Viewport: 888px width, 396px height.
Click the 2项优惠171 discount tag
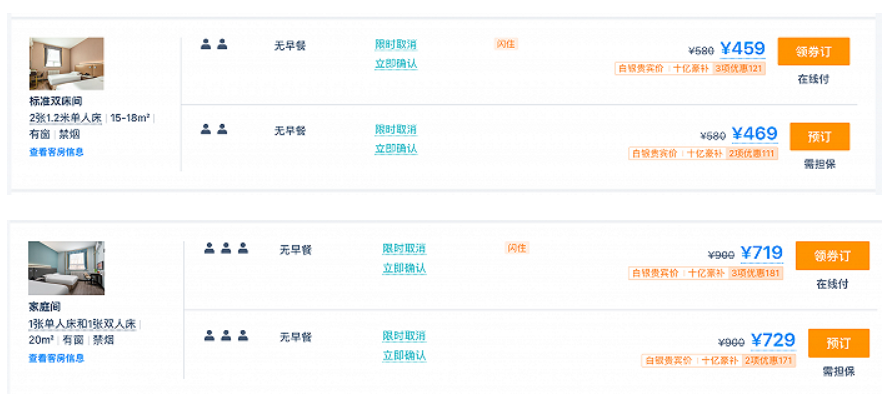(769, 360)
